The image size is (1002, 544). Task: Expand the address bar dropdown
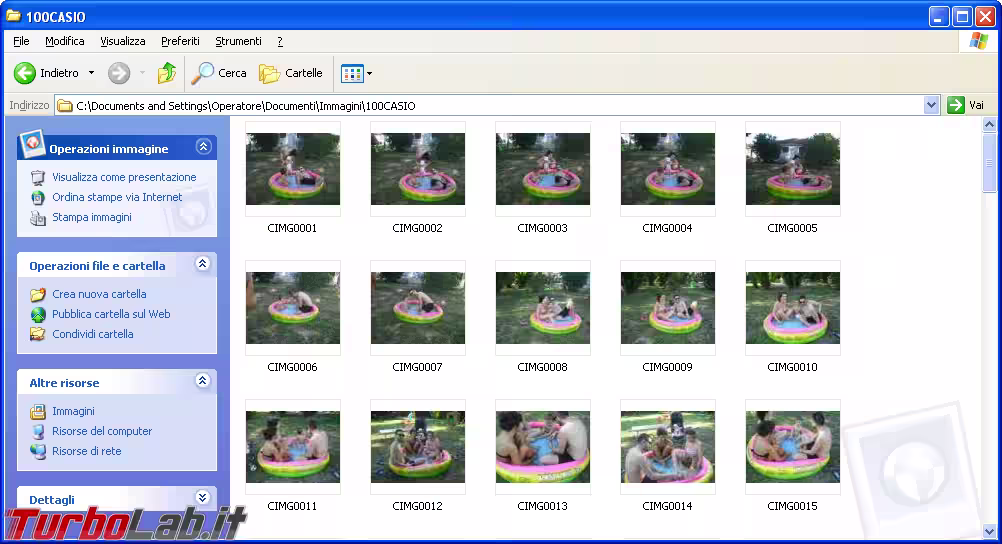tap(931, 105)
